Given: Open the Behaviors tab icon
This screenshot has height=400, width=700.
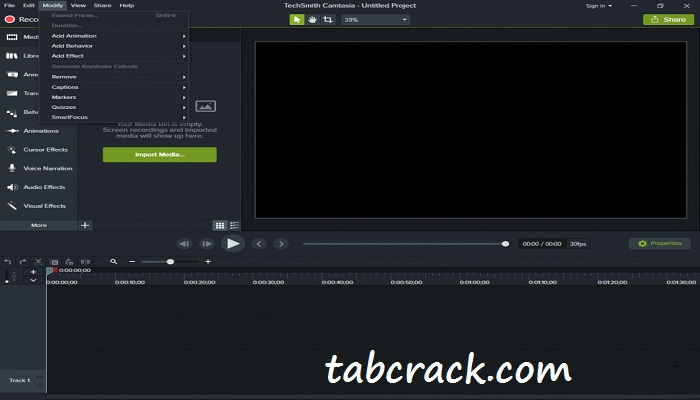Looking at the screenshot, I should coord(12,112).
